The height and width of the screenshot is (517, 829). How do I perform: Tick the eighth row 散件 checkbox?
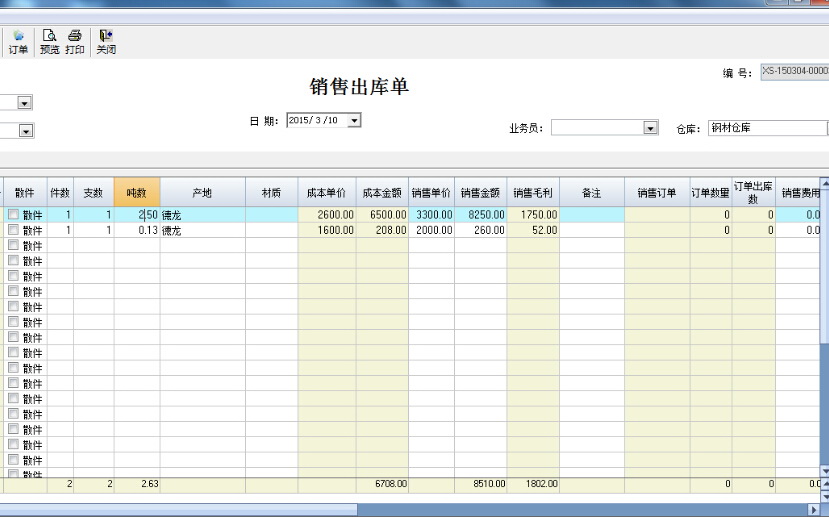[13, 322]
